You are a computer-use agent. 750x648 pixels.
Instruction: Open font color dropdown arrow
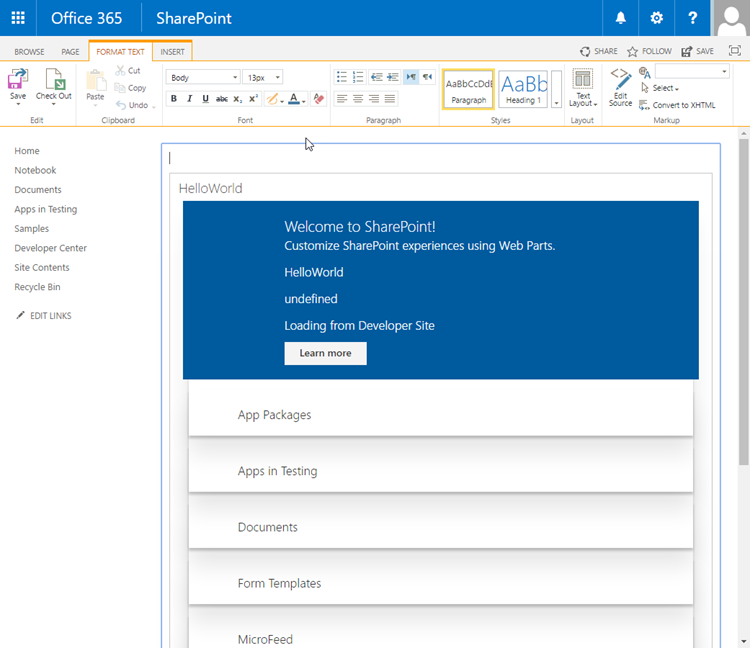[304, 100]
